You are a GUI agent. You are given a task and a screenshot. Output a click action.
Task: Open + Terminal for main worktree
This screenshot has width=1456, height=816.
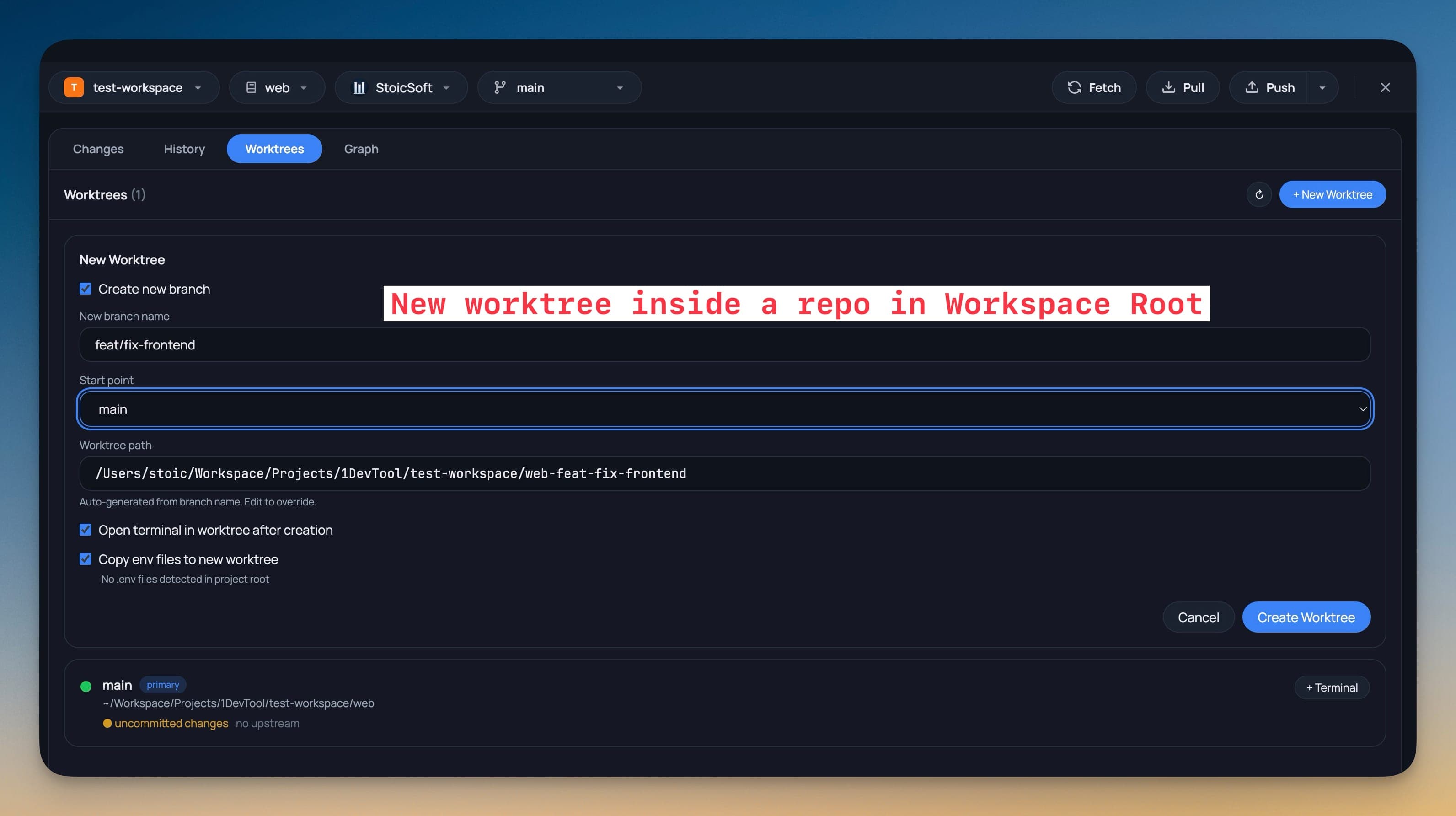click(1332, 687)
